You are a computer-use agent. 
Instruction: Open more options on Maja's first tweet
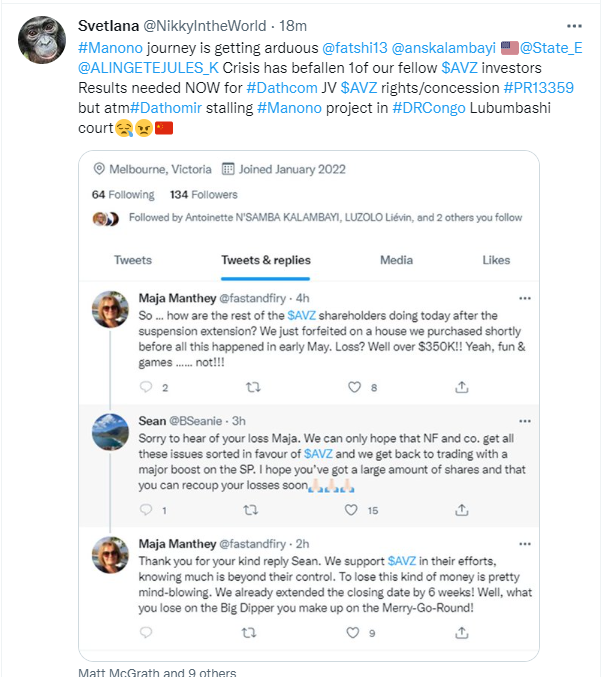click(x=524, y=298)
